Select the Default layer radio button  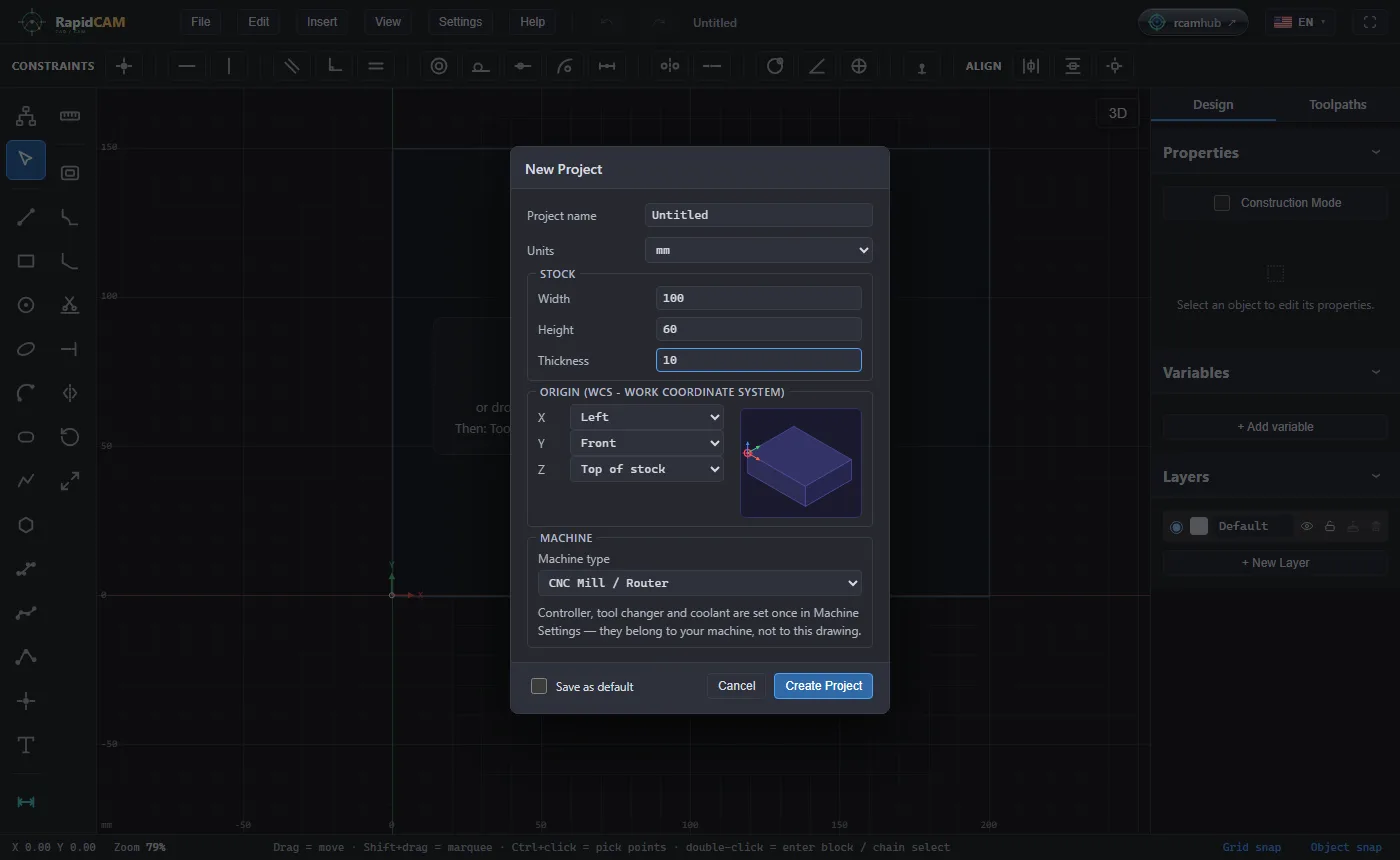coord(1176,526)
